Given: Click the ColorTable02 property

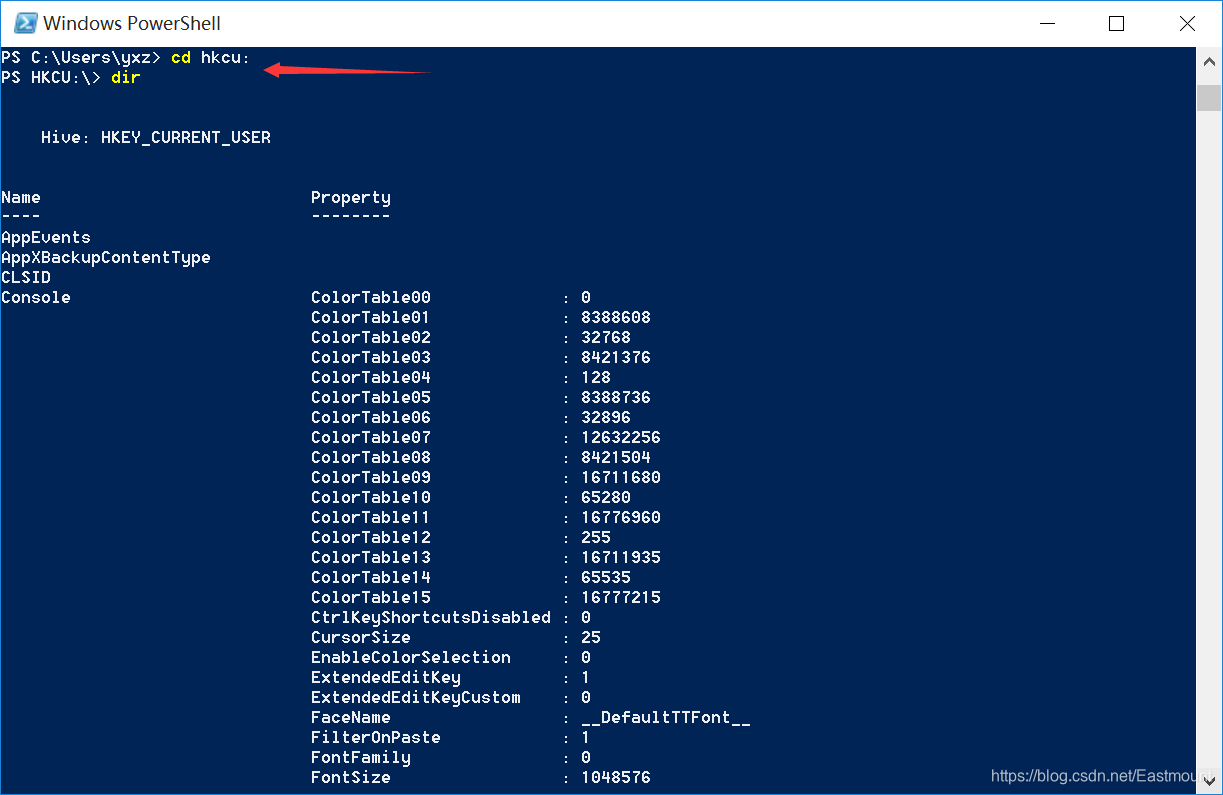Looking at the screenshot, I should point(371,337).
